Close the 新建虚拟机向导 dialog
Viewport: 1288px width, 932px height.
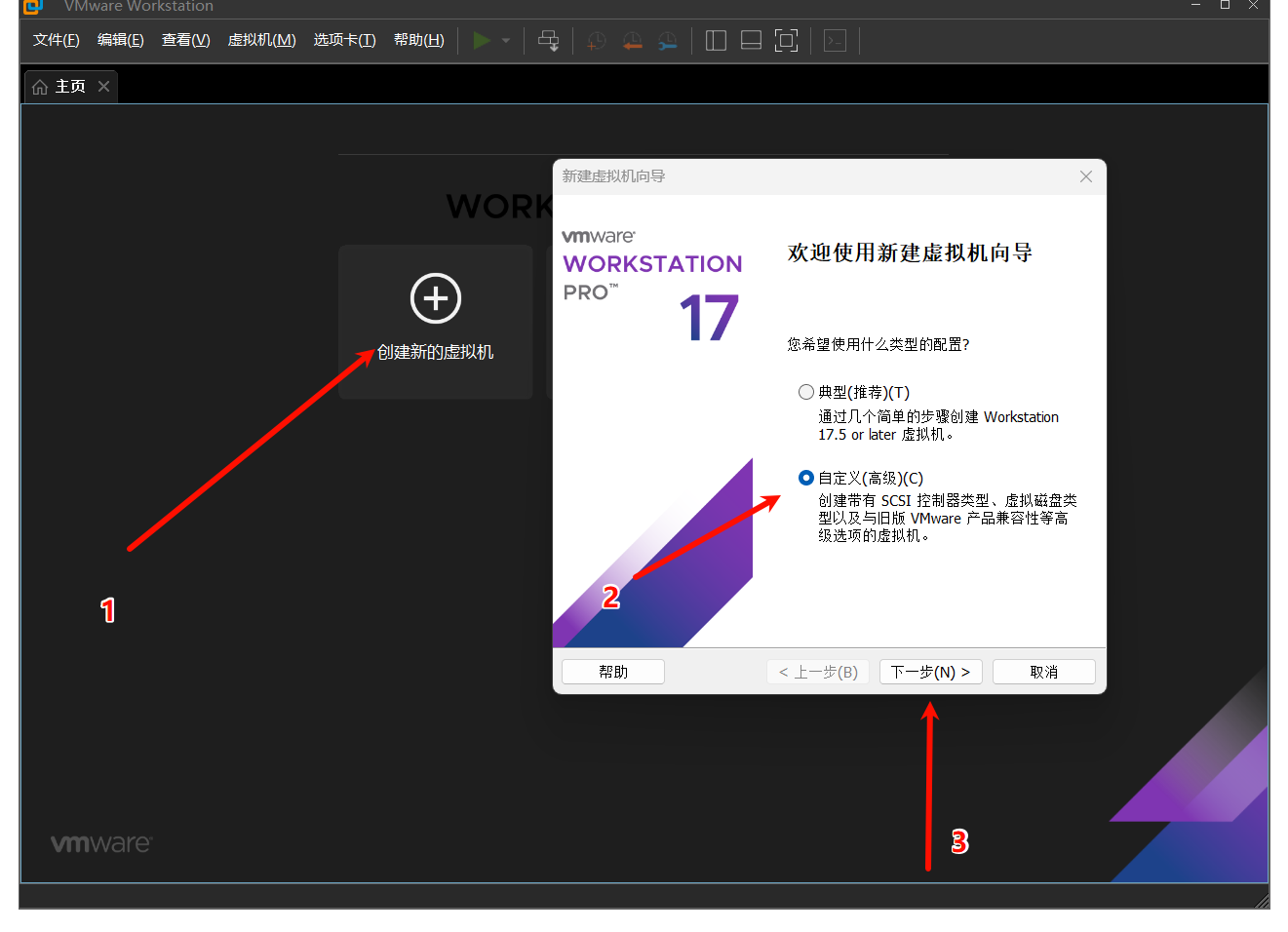click(1085, 176)
